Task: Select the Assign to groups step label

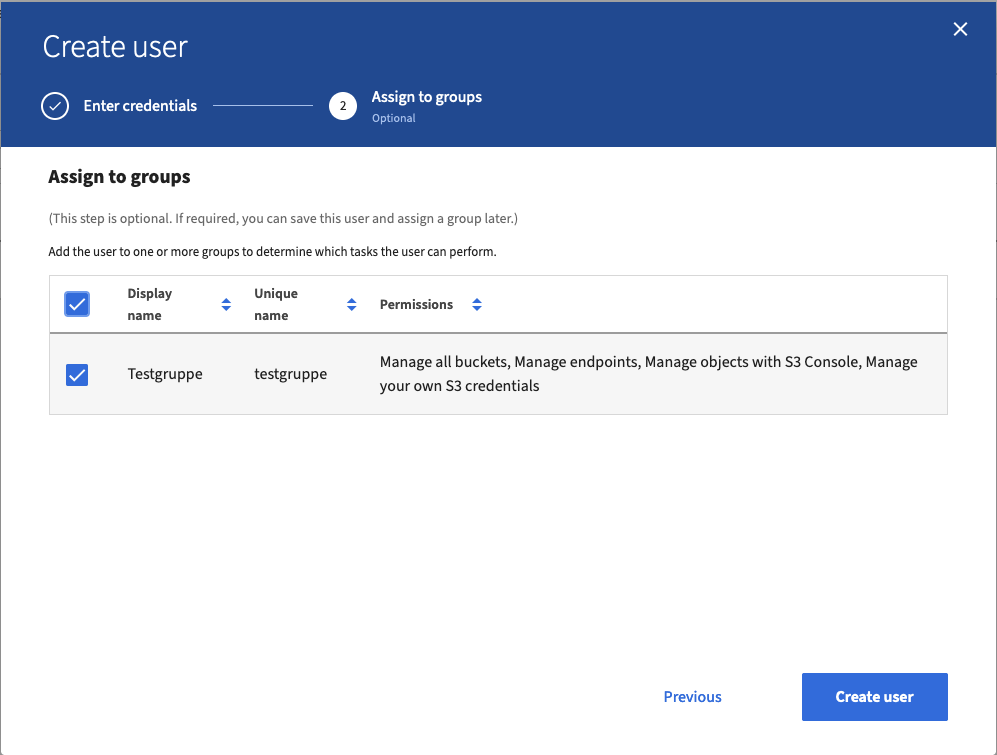Action: [x=427, y=97]
